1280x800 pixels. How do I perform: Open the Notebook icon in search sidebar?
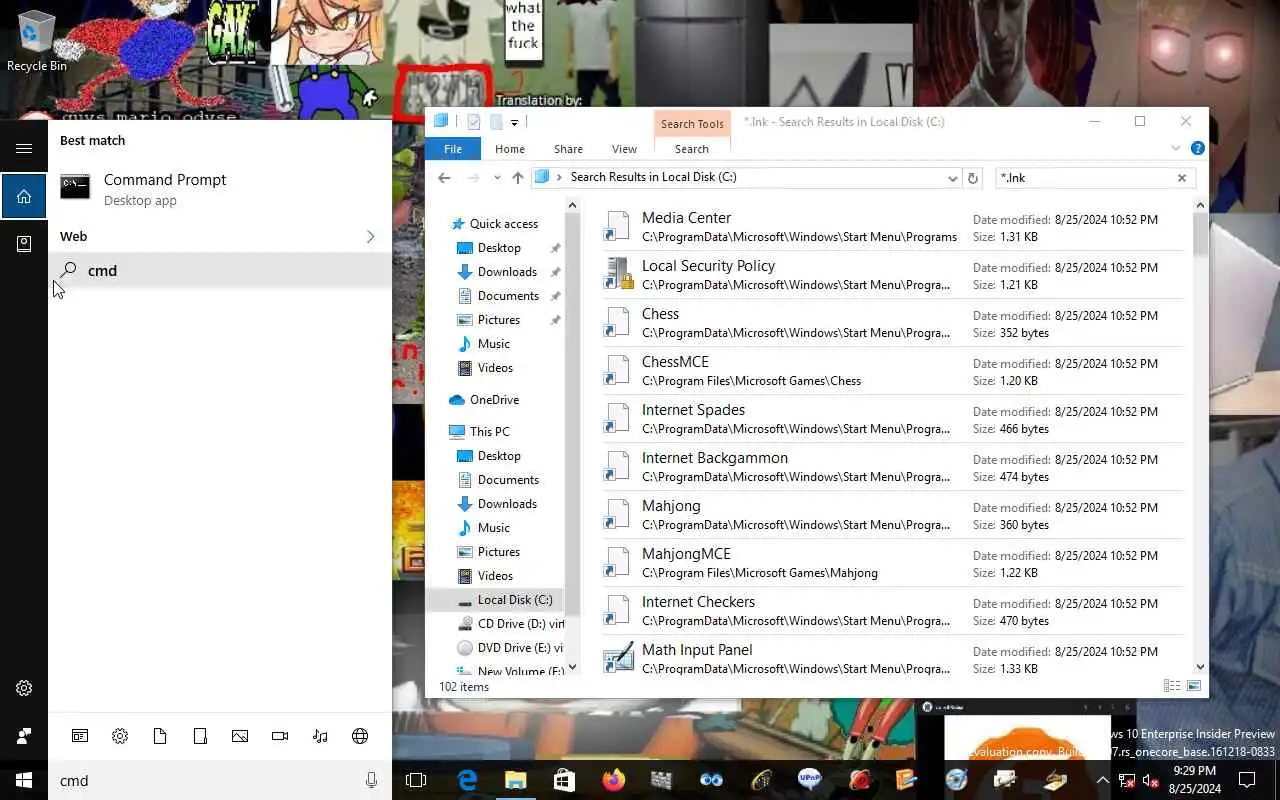coord(24,244)
